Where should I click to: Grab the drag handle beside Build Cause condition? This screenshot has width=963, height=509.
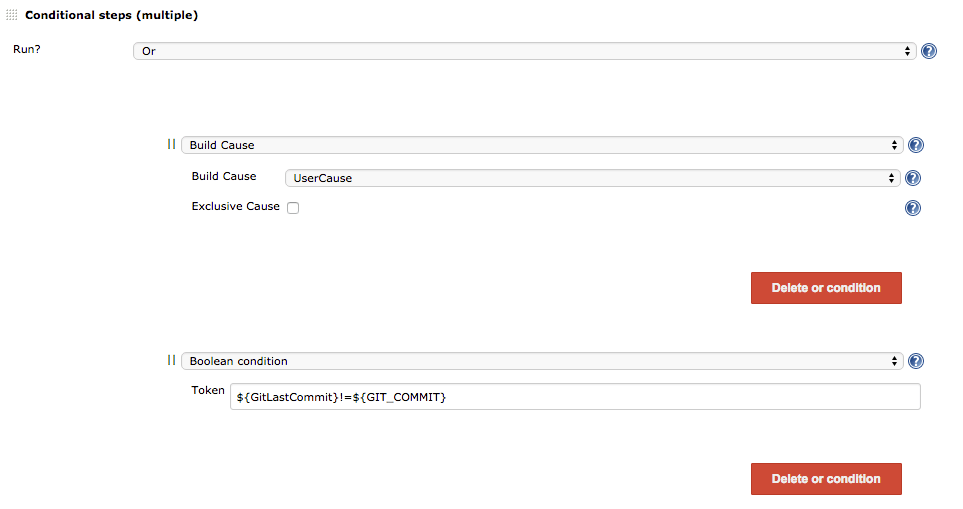pyautogui.click(x=171, y=144)
